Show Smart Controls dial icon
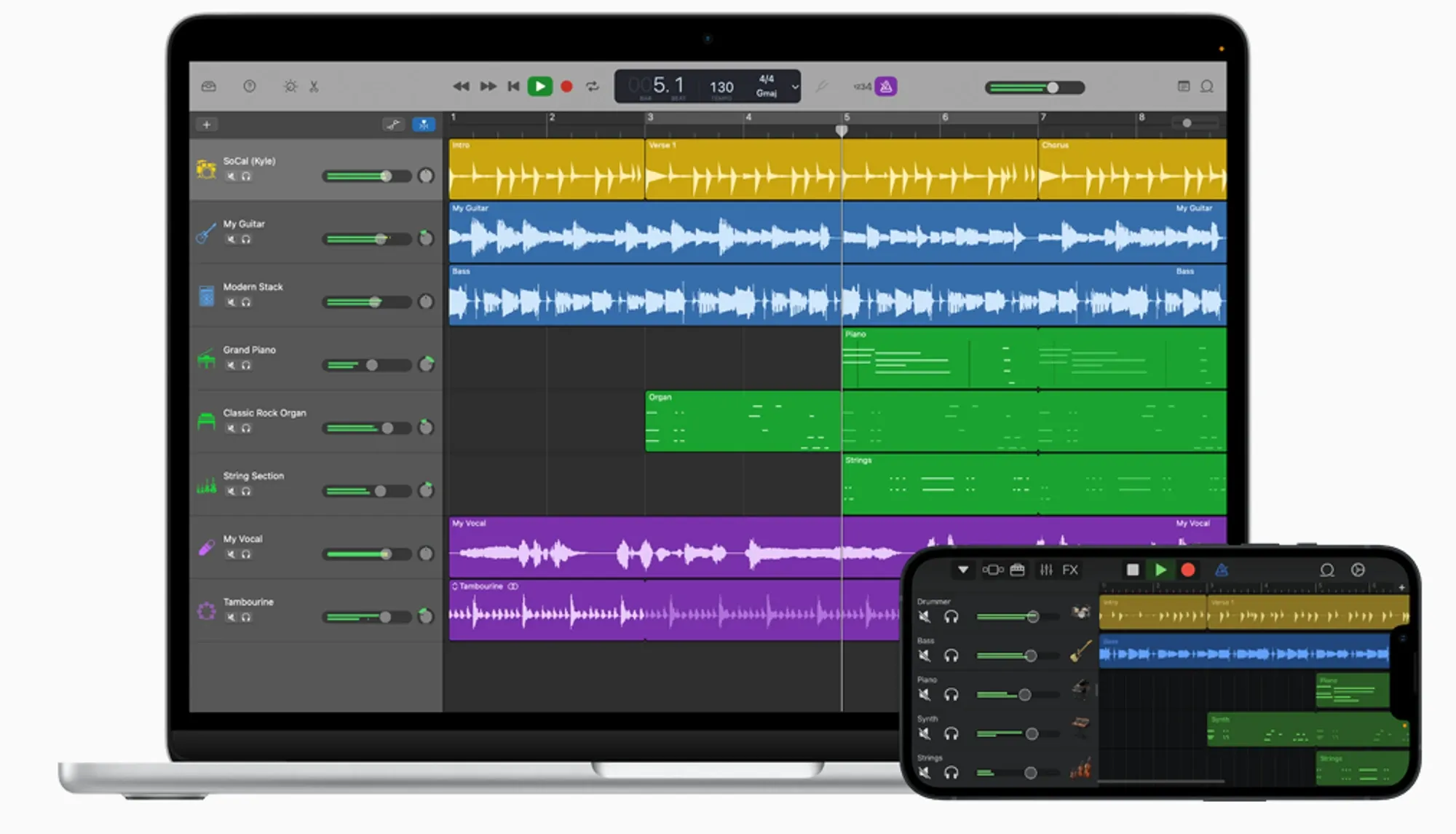The height and width of the screenshot is (834, 1456). (x=290, y=87)
